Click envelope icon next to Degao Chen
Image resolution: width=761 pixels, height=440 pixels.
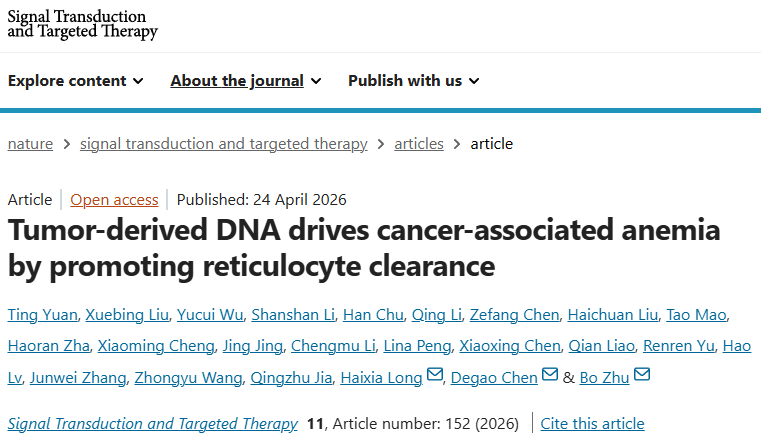click(549, 376)
